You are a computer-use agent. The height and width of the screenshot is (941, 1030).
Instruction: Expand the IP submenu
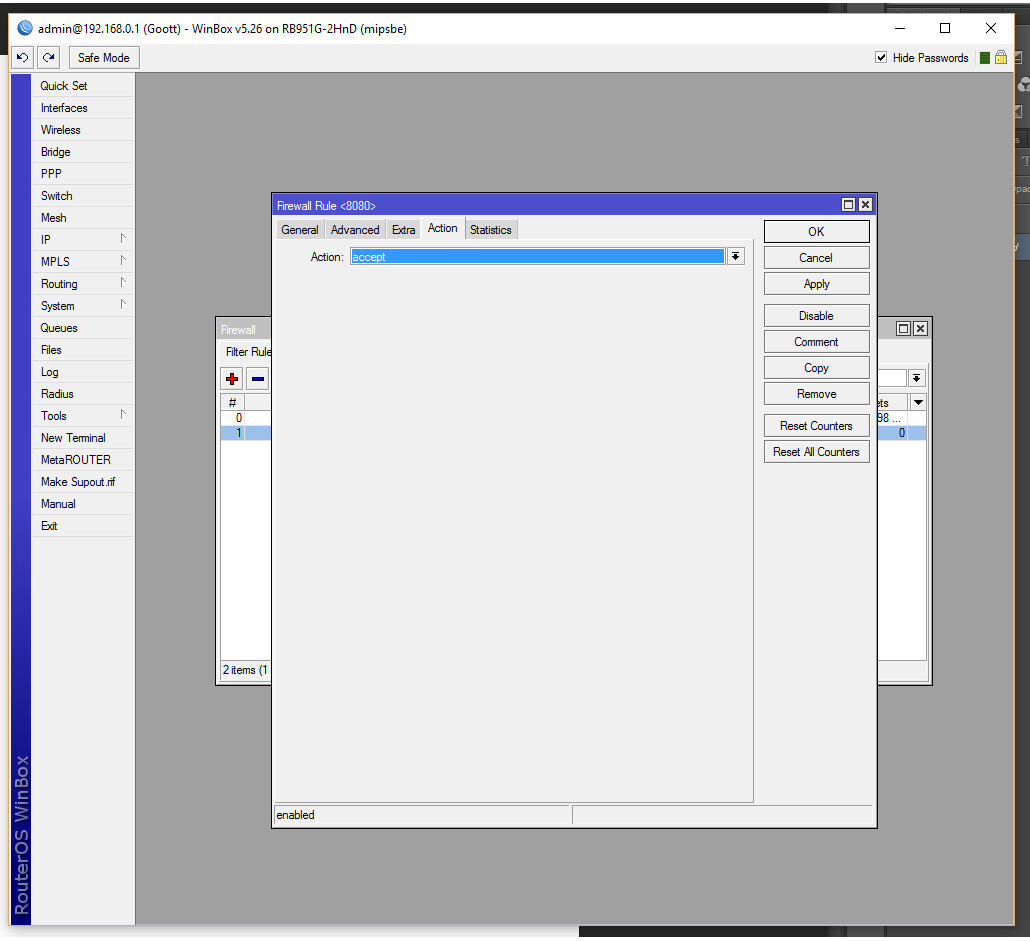(83, 240)
